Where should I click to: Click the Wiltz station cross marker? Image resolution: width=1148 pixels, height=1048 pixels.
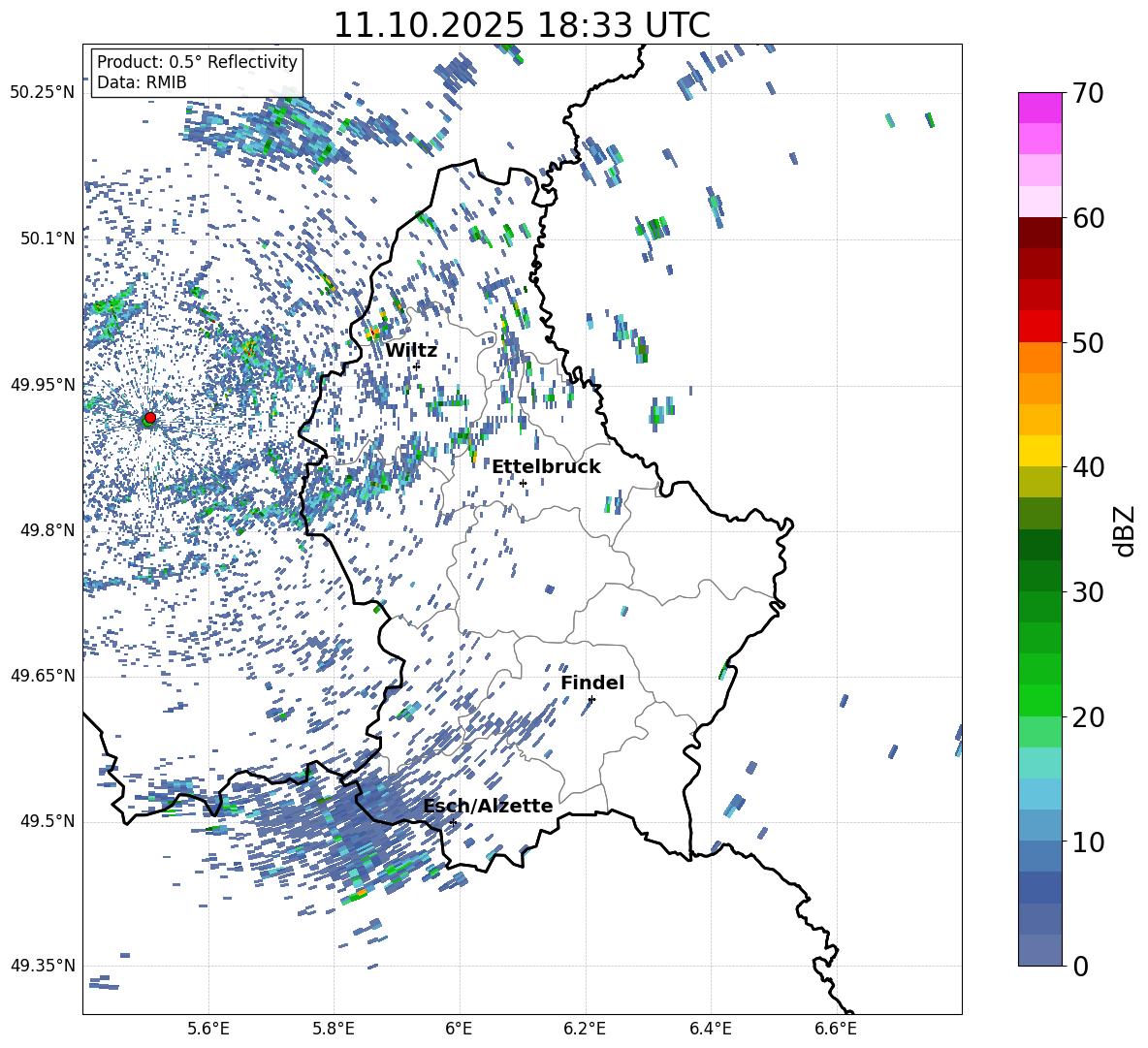(417, 365)
